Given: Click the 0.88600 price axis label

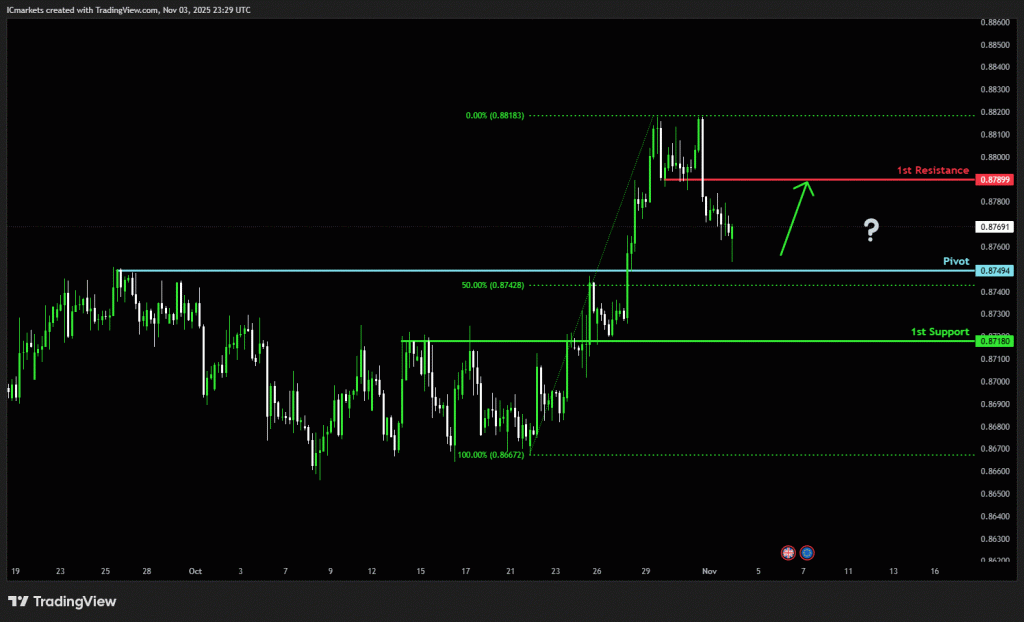Looking at the screenshot, I should pyautogui.click(x=995, y=22).
